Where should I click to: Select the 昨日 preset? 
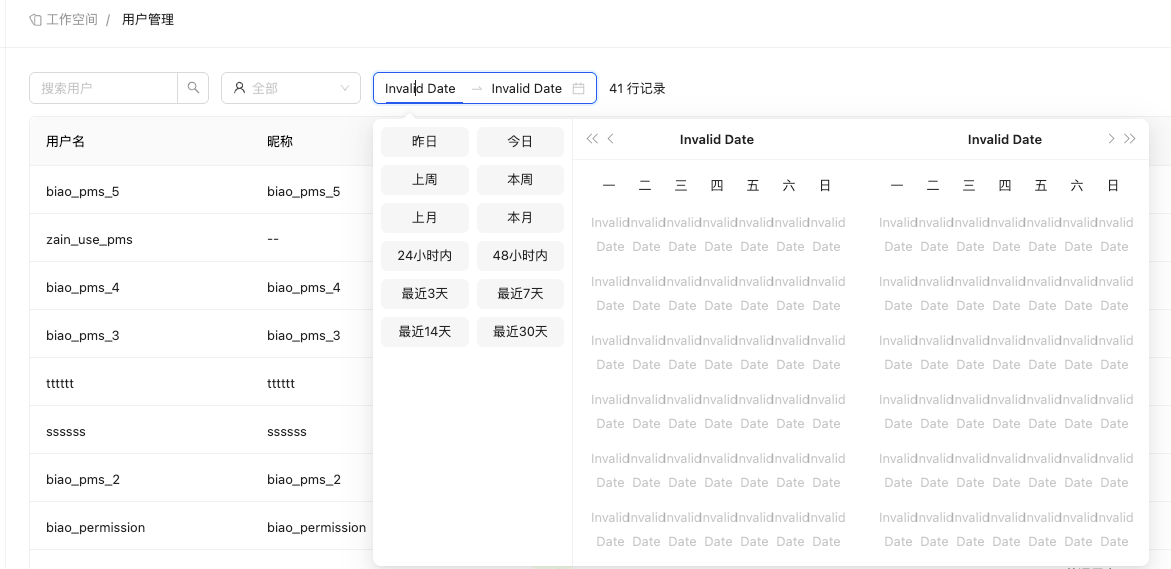425,142
